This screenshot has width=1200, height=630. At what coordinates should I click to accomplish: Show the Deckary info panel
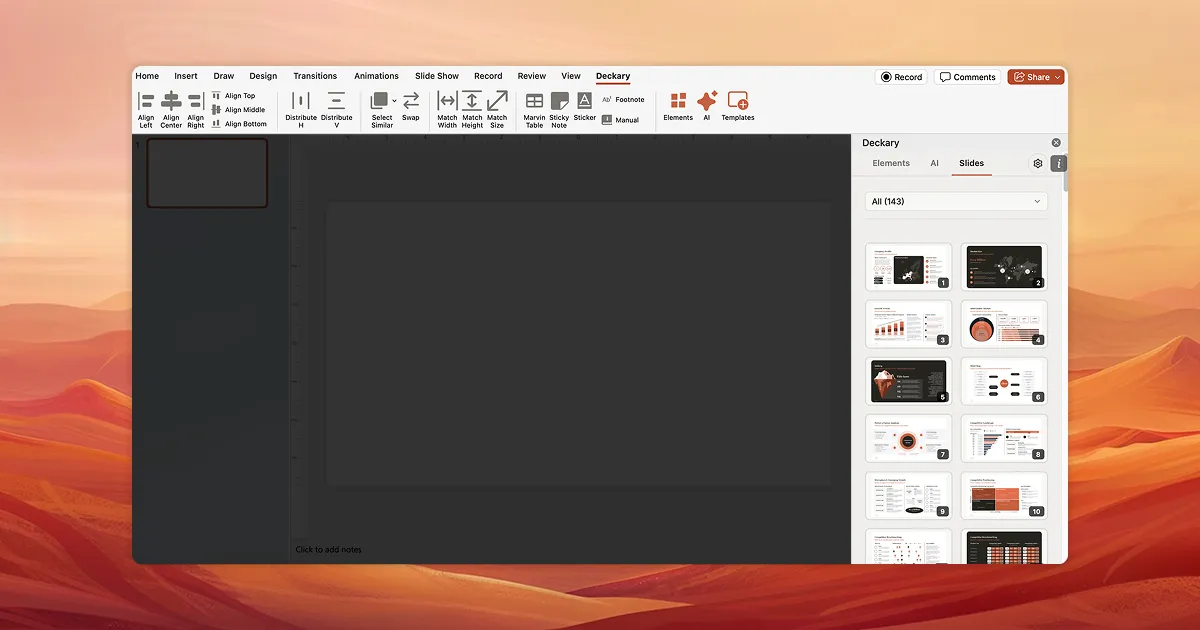[1058, 163]
